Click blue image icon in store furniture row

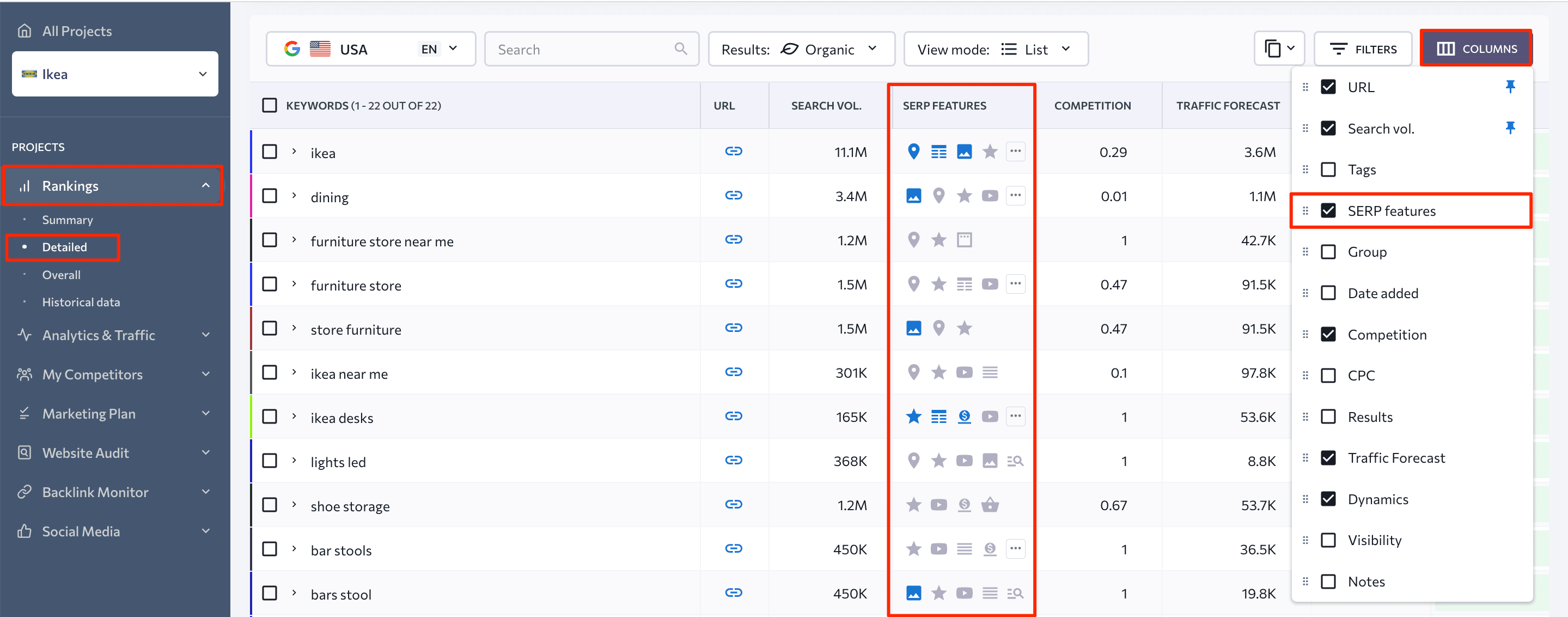913,328
